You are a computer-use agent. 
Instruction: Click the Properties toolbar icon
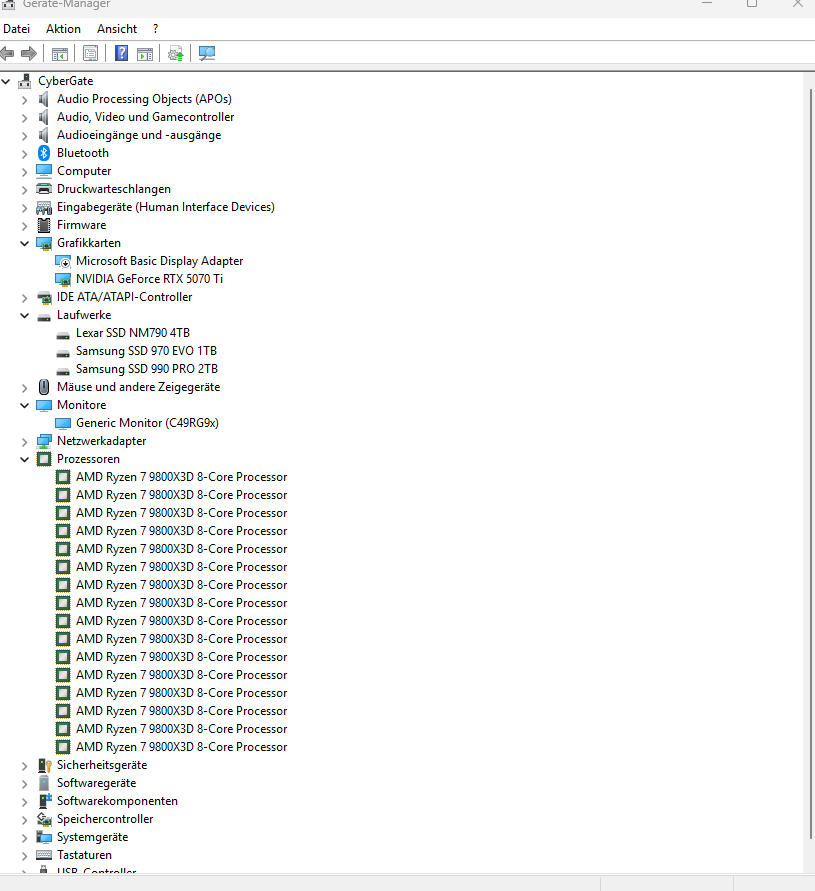pos(90,53)
